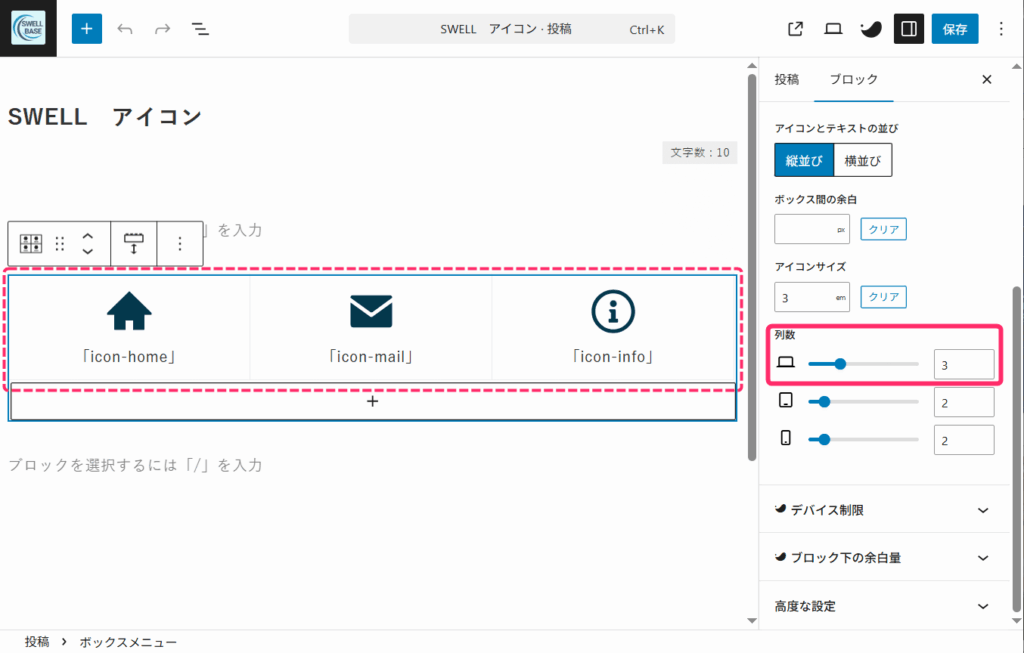Open the SWELL settings sidebar icon

871,29
